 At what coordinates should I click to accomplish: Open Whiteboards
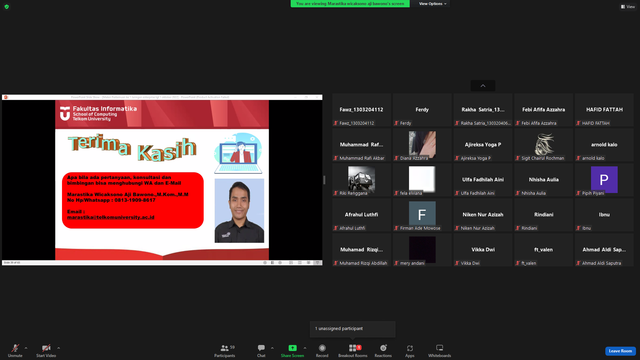440,350
